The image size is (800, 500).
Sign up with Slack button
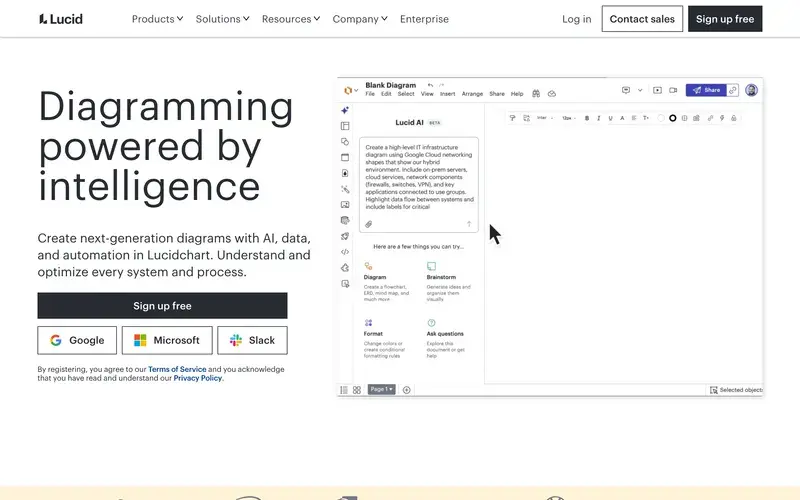click(x=253, y=340)
